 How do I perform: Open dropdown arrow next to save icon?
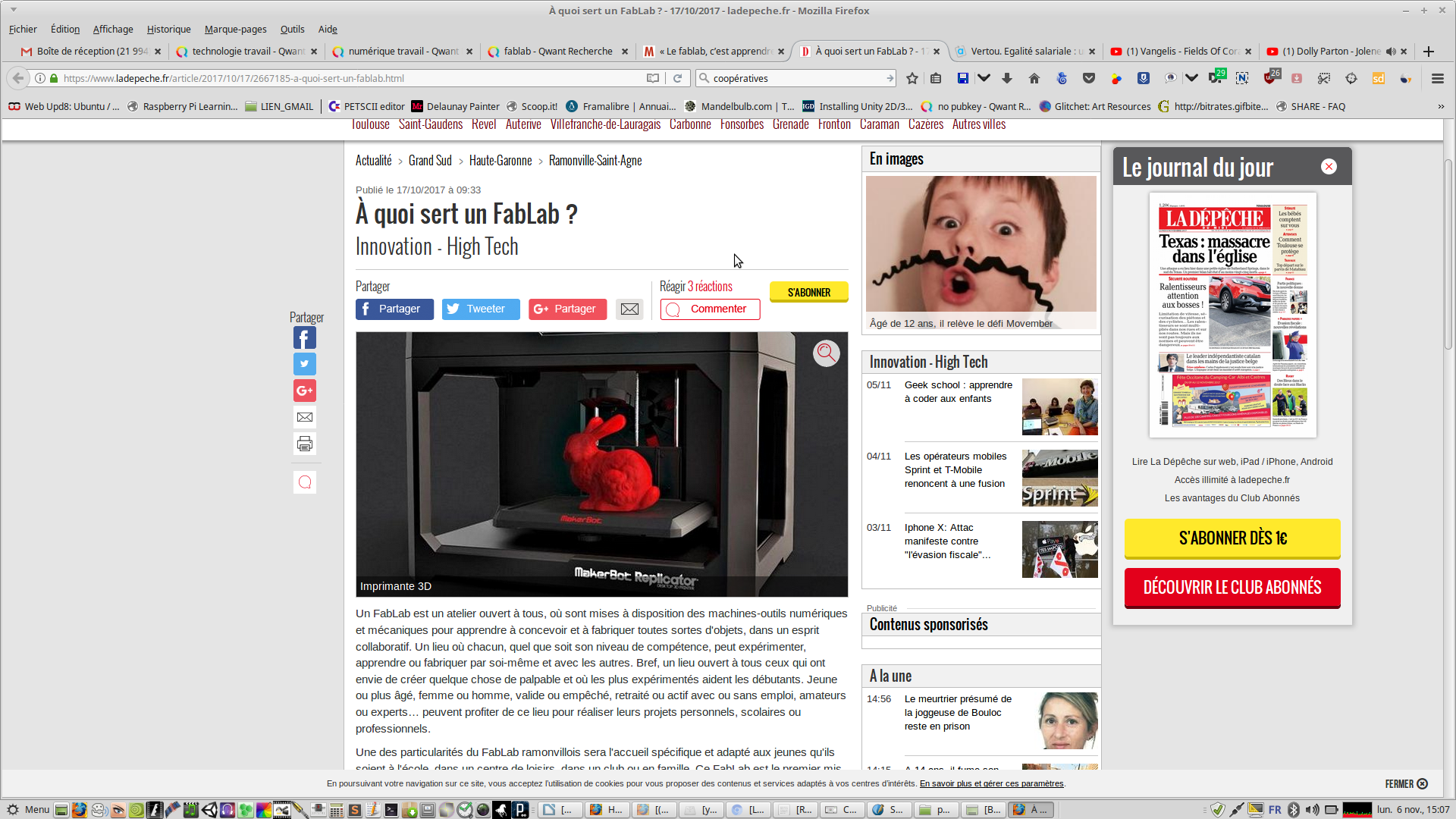pos(984,78)
